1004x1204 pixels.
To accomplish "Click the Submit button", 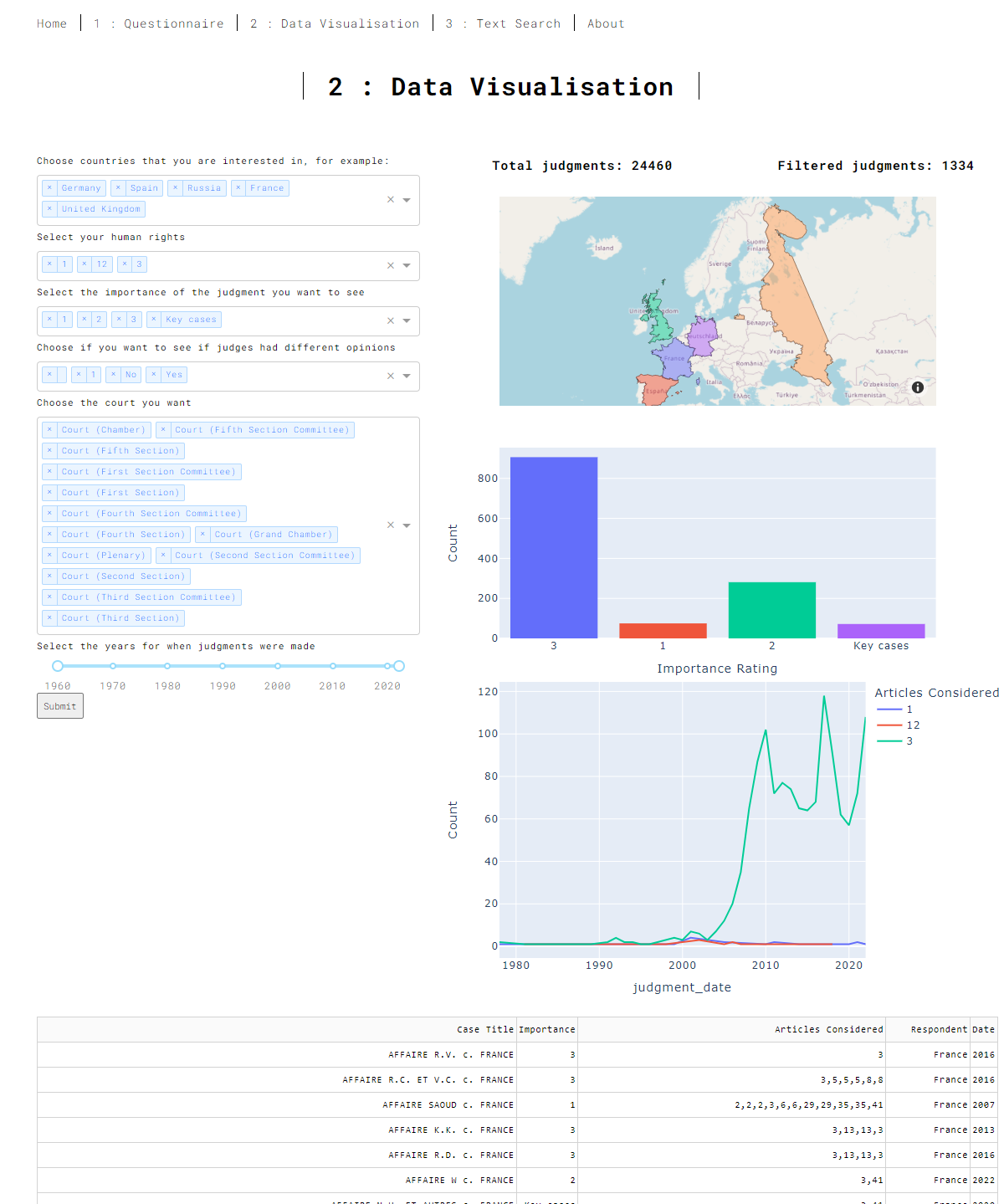I will tap(60, 706).
